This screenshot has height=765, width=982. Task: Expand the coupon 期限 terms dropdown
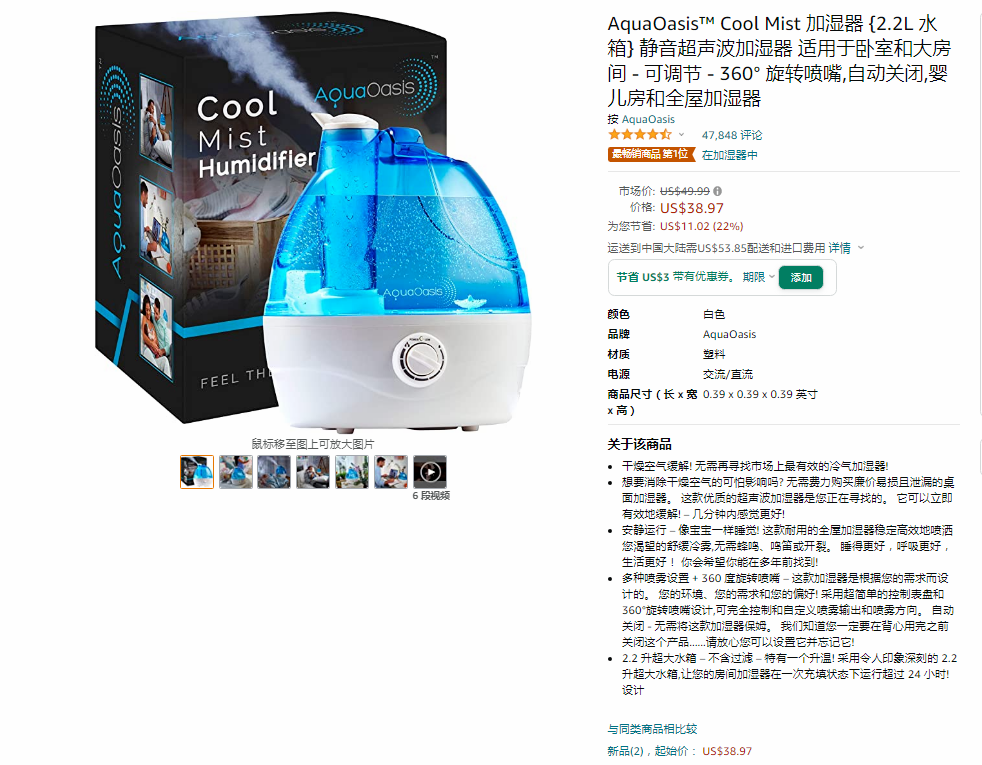tap(759, 277)
